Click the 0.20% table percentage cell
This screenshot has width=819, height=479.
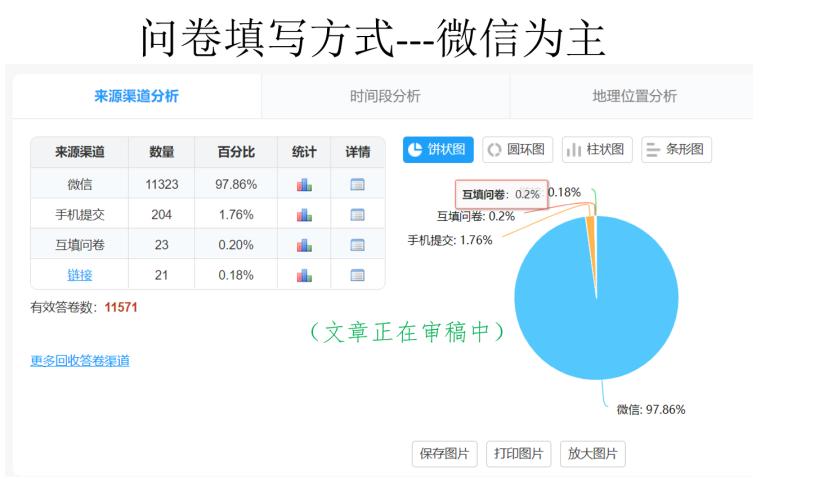(x=236, y=245)
